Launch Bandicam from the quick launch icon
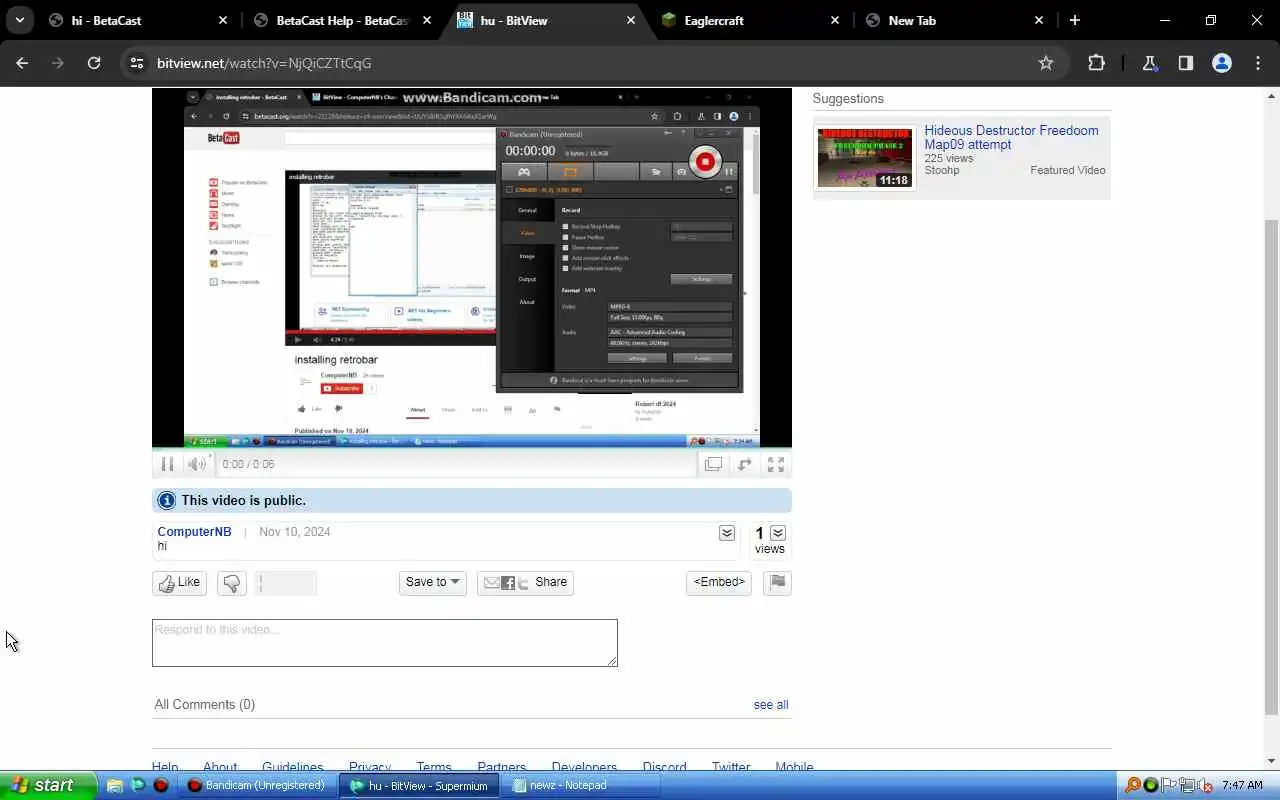1280x800 pixels. [x=160, y=786]
